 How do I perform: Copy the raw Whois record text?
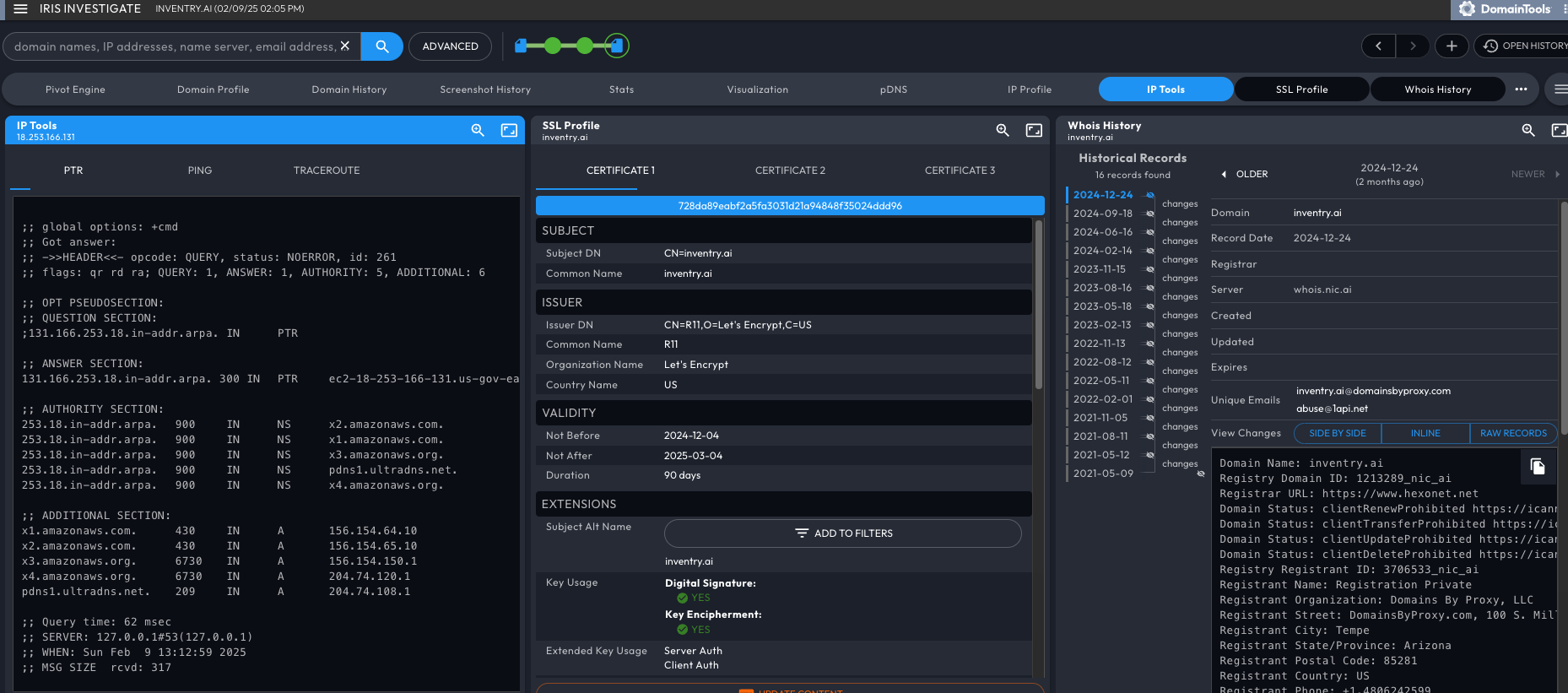pos(1538,466)
